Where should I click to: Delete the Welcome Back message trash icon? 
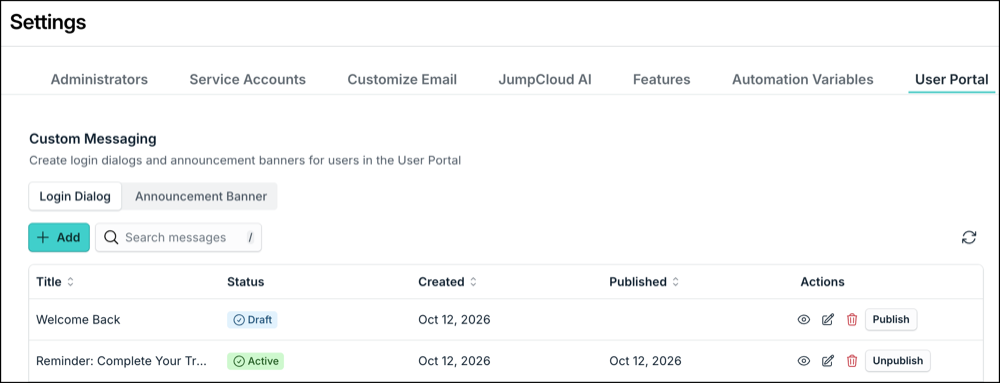tap(851, 320)
